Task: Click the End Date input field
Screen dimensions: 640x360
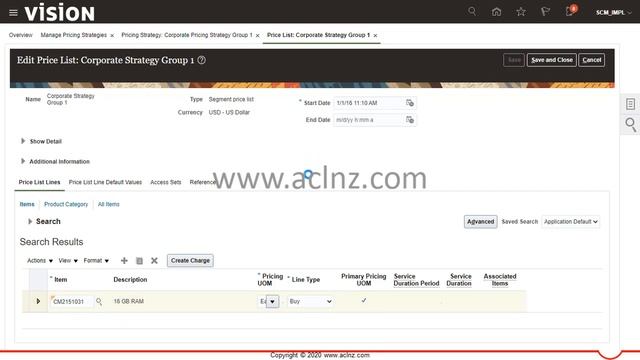Action: tap(369, 120)
